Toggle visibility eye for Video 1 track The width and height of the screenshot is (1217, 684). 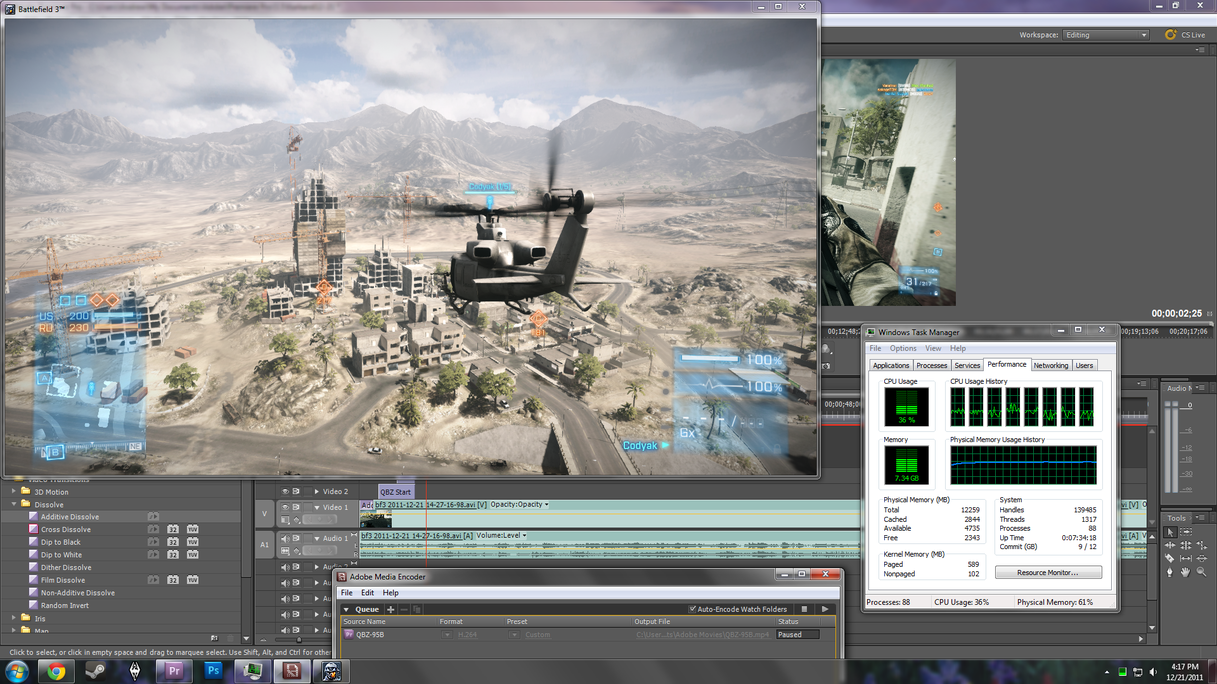pos(285,508)
